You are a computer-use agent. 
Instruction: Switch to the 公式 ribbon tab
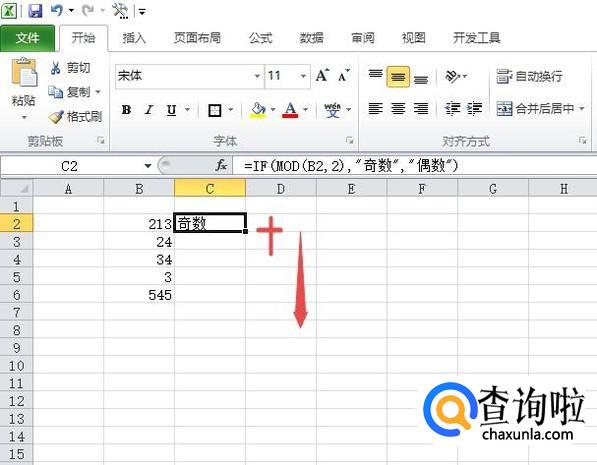[260, 38]
